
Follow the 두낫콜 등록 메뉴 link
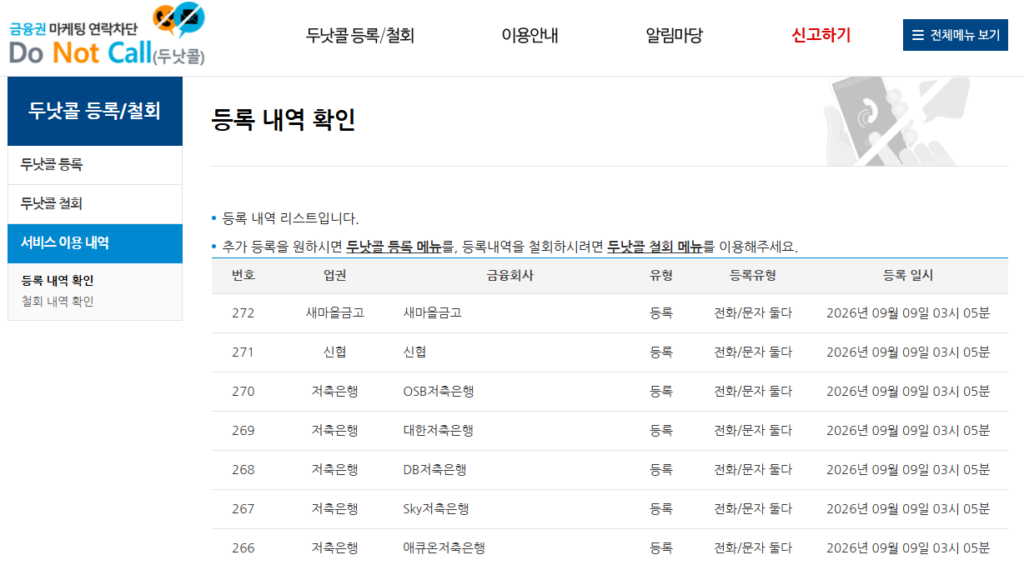[x=394, y=247]
